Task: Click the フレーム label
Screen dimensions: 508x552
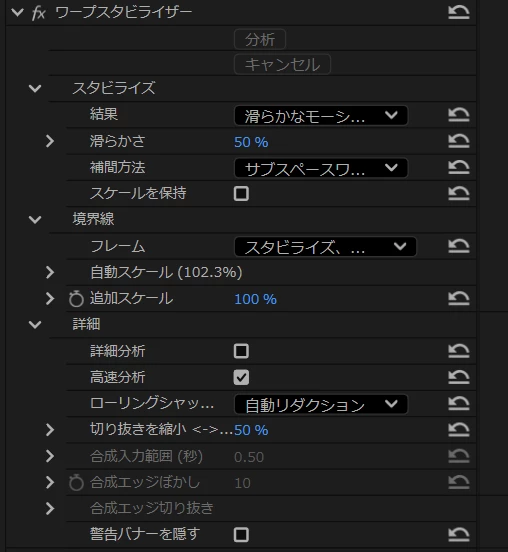Action: 118,246
